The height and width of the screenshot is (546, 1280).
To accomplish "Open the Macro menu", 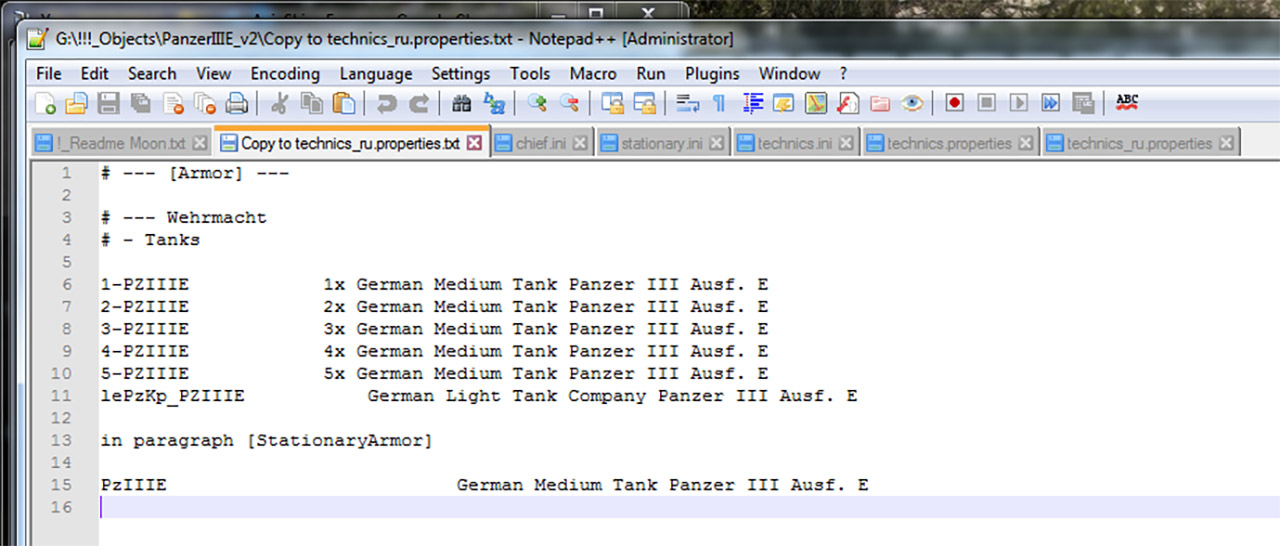I will pyautogui.click(x=593, y=74).
